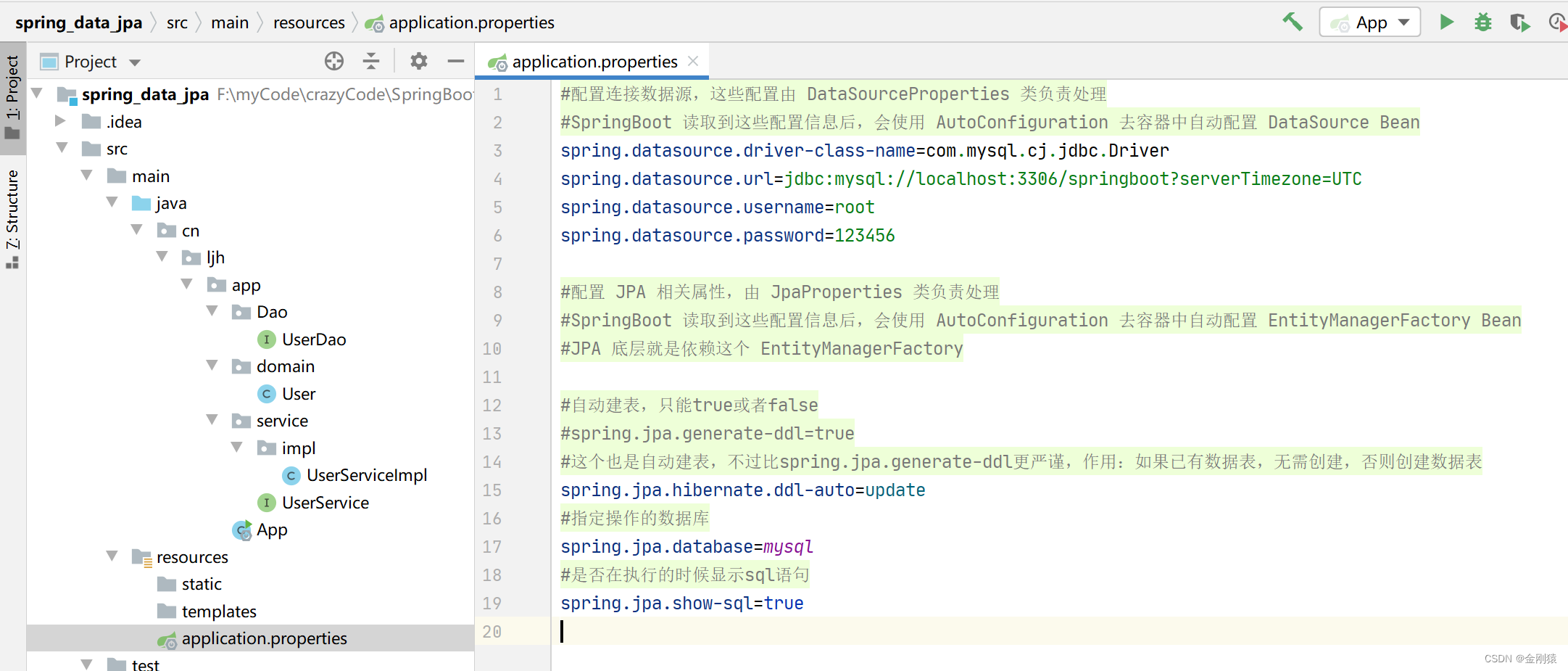
Task: Click the resources breadcrumb
Action: (x=309, y=22)
